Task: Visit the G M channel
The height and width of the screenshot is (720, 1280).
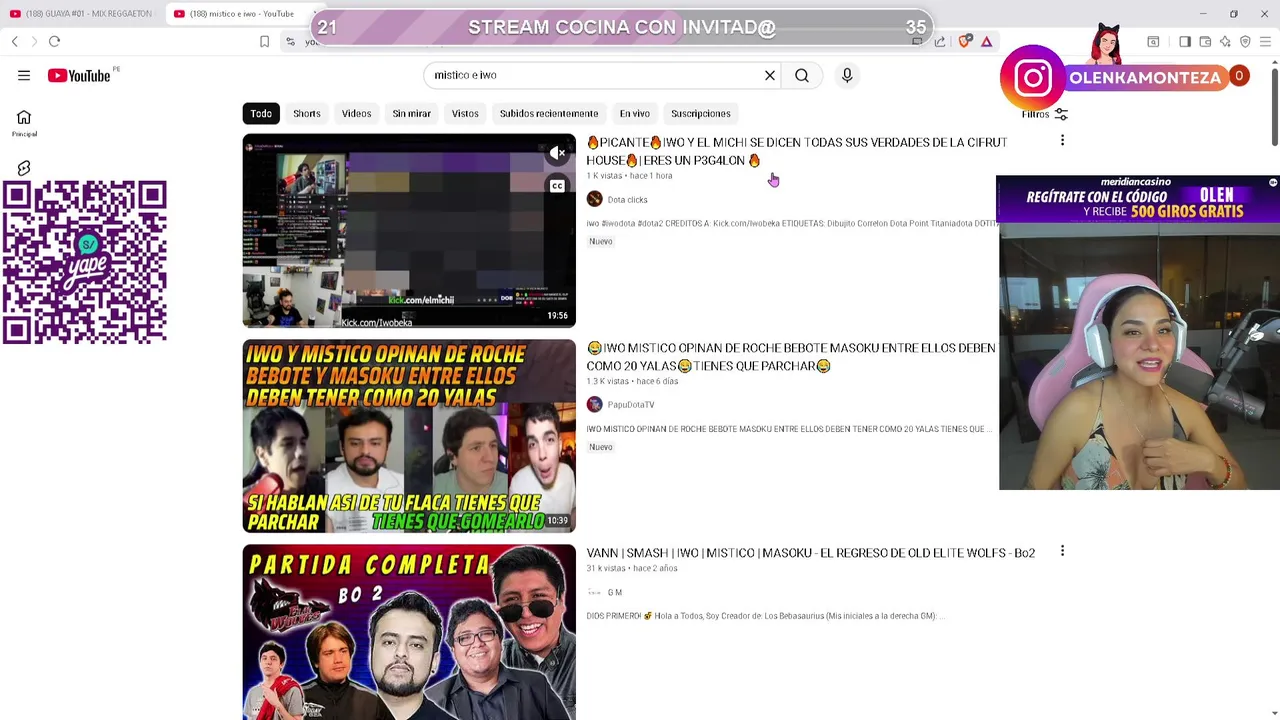Action: 614,593
